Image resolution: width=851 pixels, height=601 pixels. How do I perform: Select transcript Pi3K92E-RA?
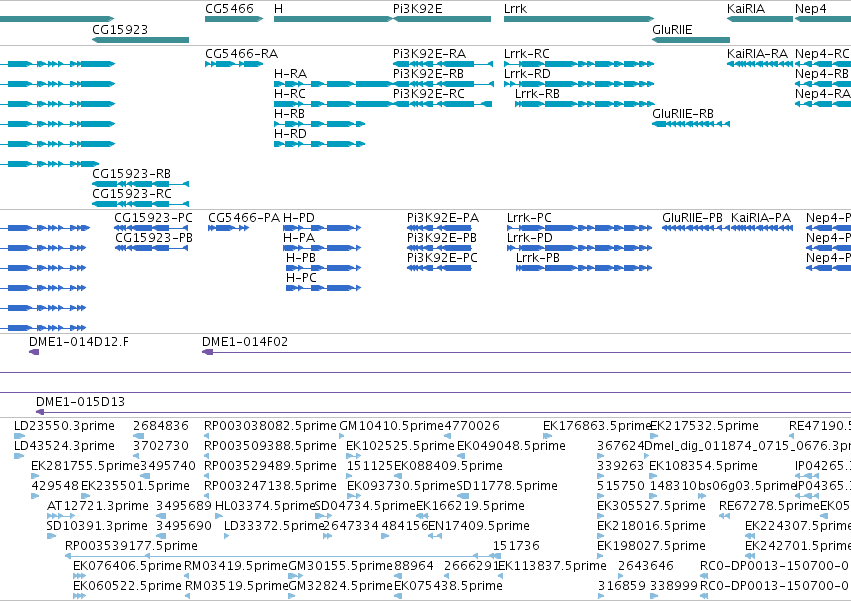tap(443, 64)
